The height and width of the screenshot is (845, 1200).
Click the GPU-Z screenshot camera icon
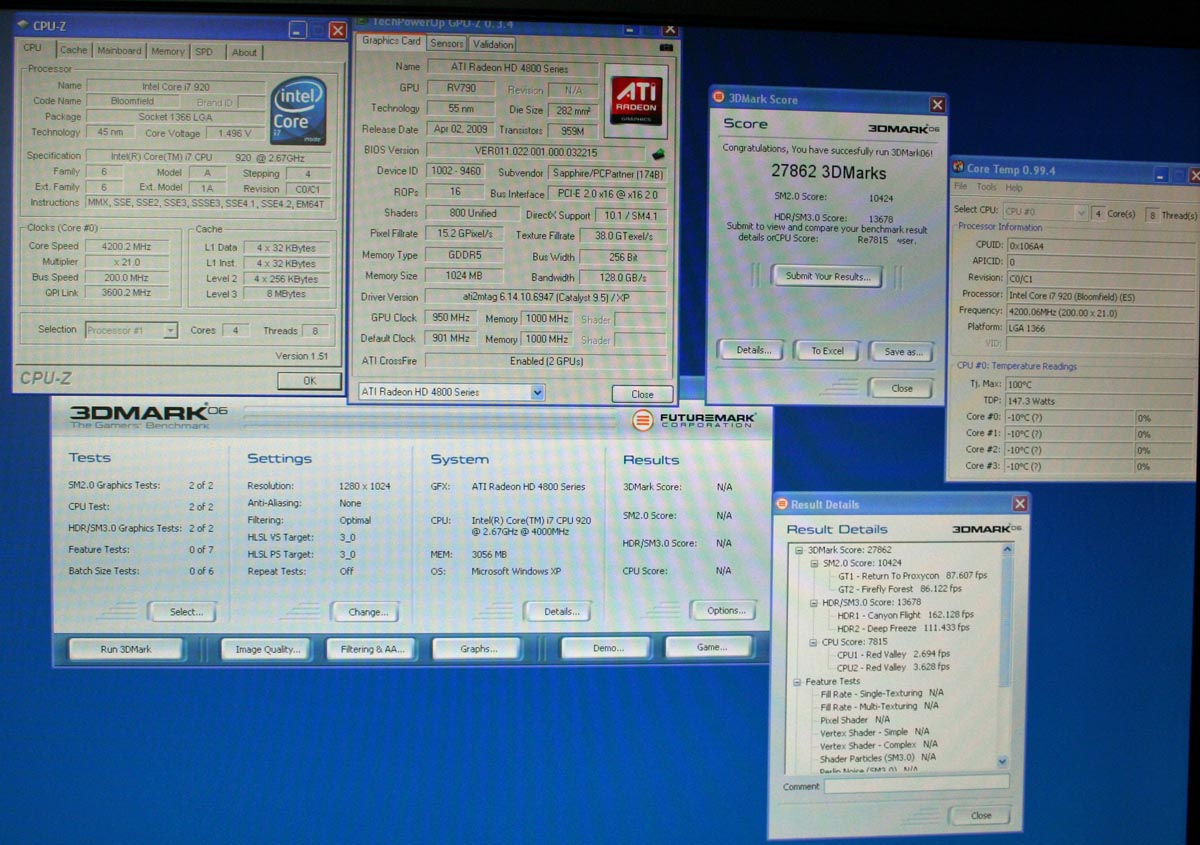(667, 46)
